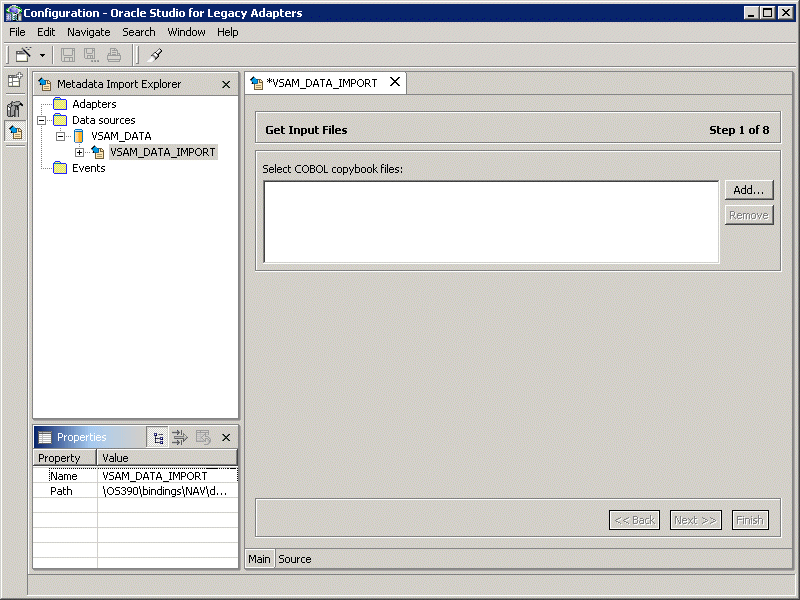Click the Value column header
This screenshot has height=600, width=800.
[167, 458]
